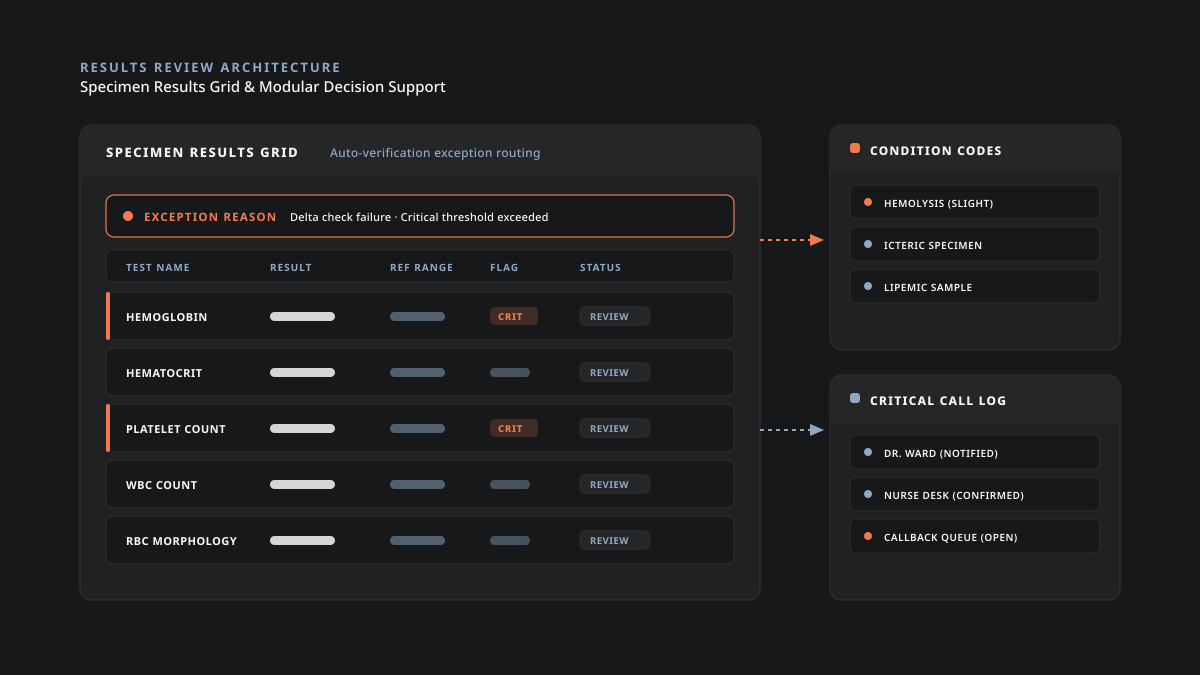Click REVIEW status for Hemoglobin
The width and height of the screenshot is (1200, 675).
coord(615,316)
